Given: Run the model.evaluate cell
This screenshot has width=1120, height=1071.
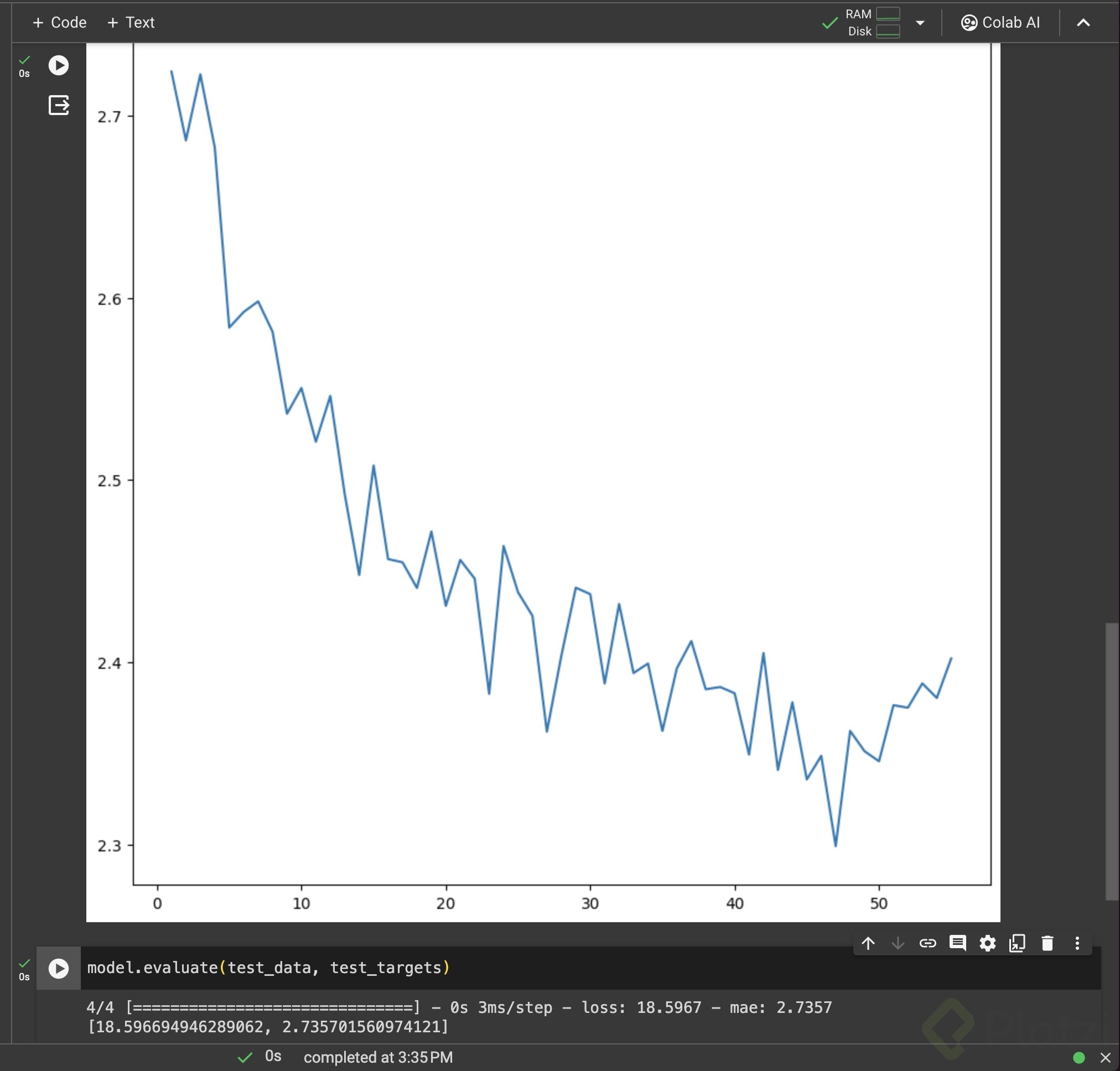Looking at the screenshot, I should coord(58,968).
